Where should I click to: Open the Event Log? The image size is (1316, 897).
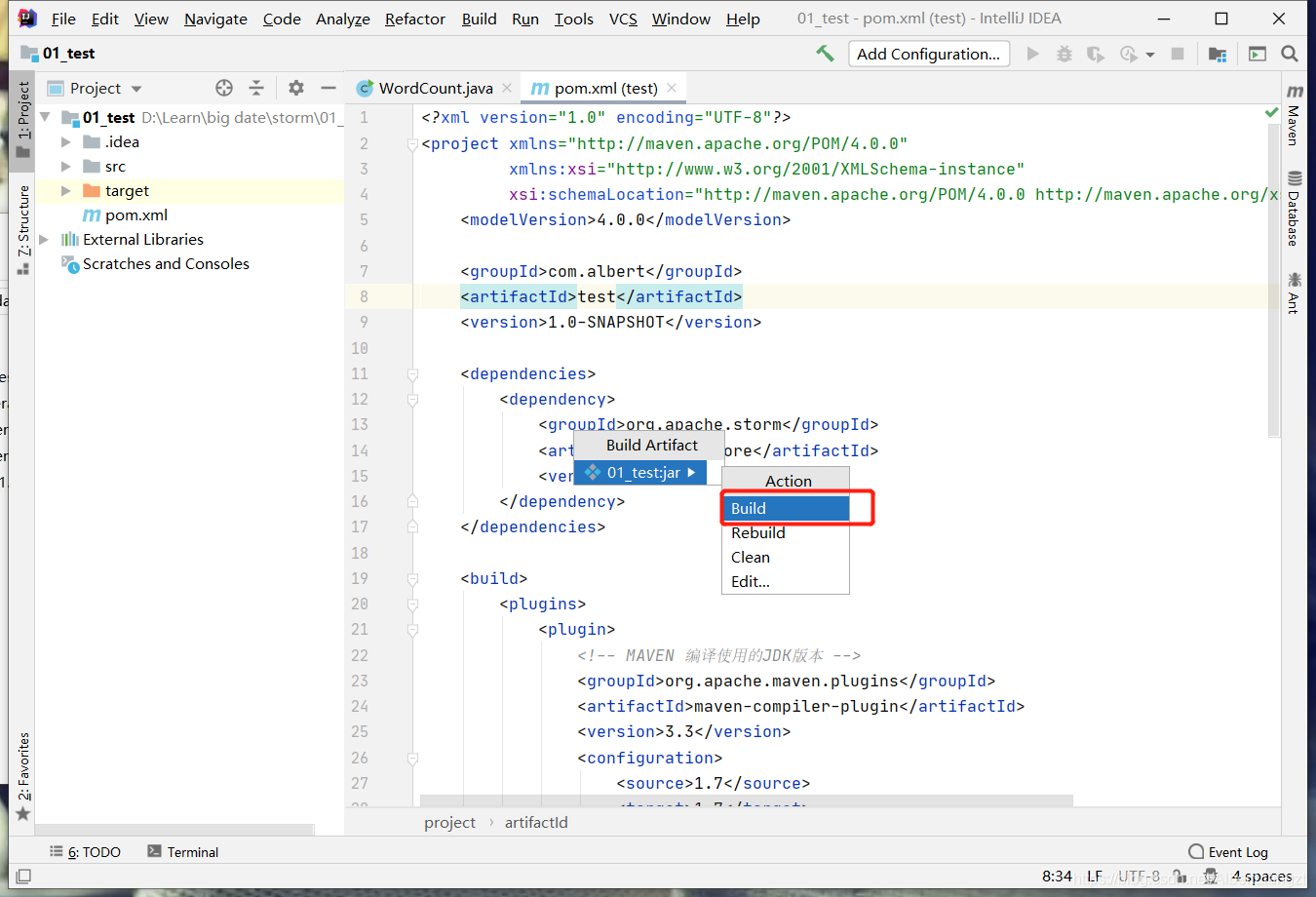pyautogui.click(x=1228, y=851)
